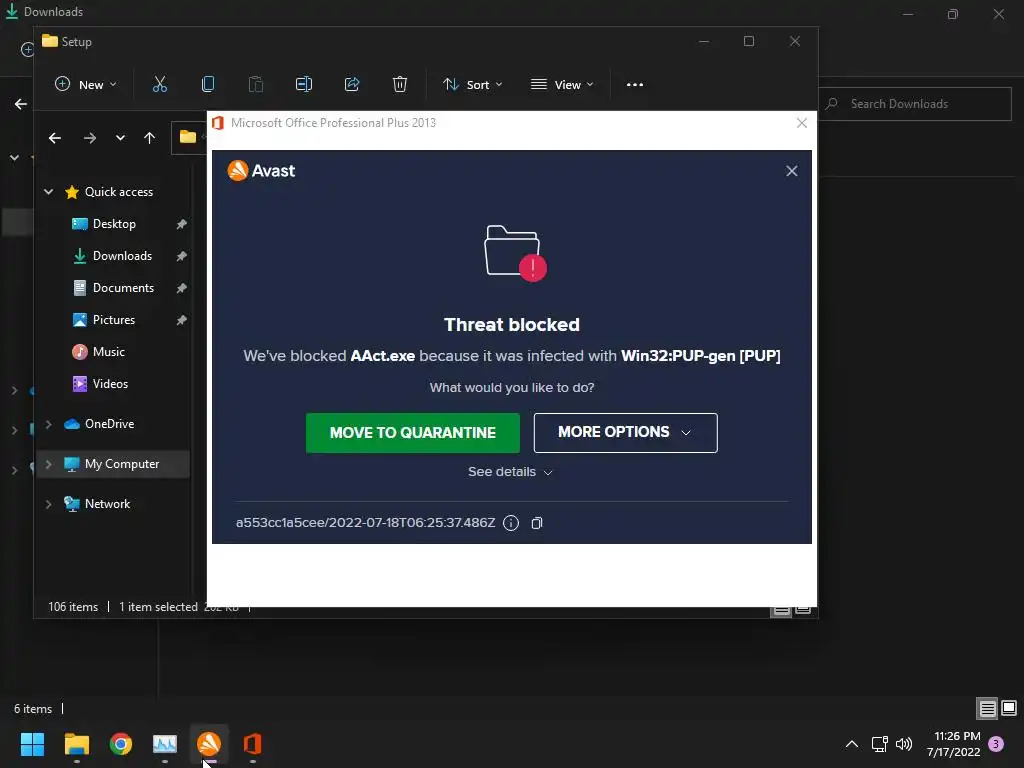Go forward in Setup window
The image size is (1024, 768).
(x=90, y=138)
